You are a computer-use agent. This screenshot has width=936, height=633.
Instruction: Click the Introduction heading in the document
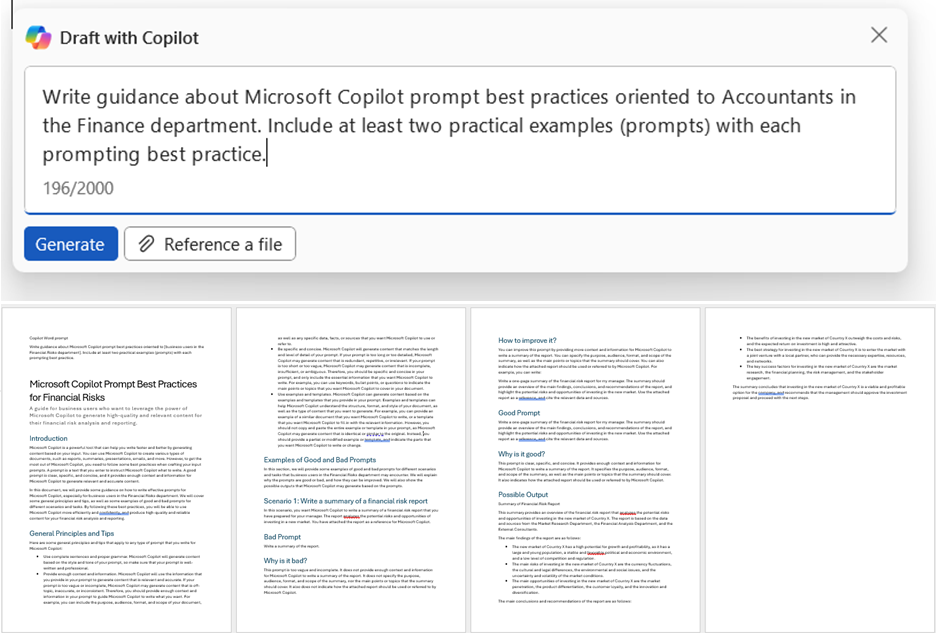pos(48,438)
